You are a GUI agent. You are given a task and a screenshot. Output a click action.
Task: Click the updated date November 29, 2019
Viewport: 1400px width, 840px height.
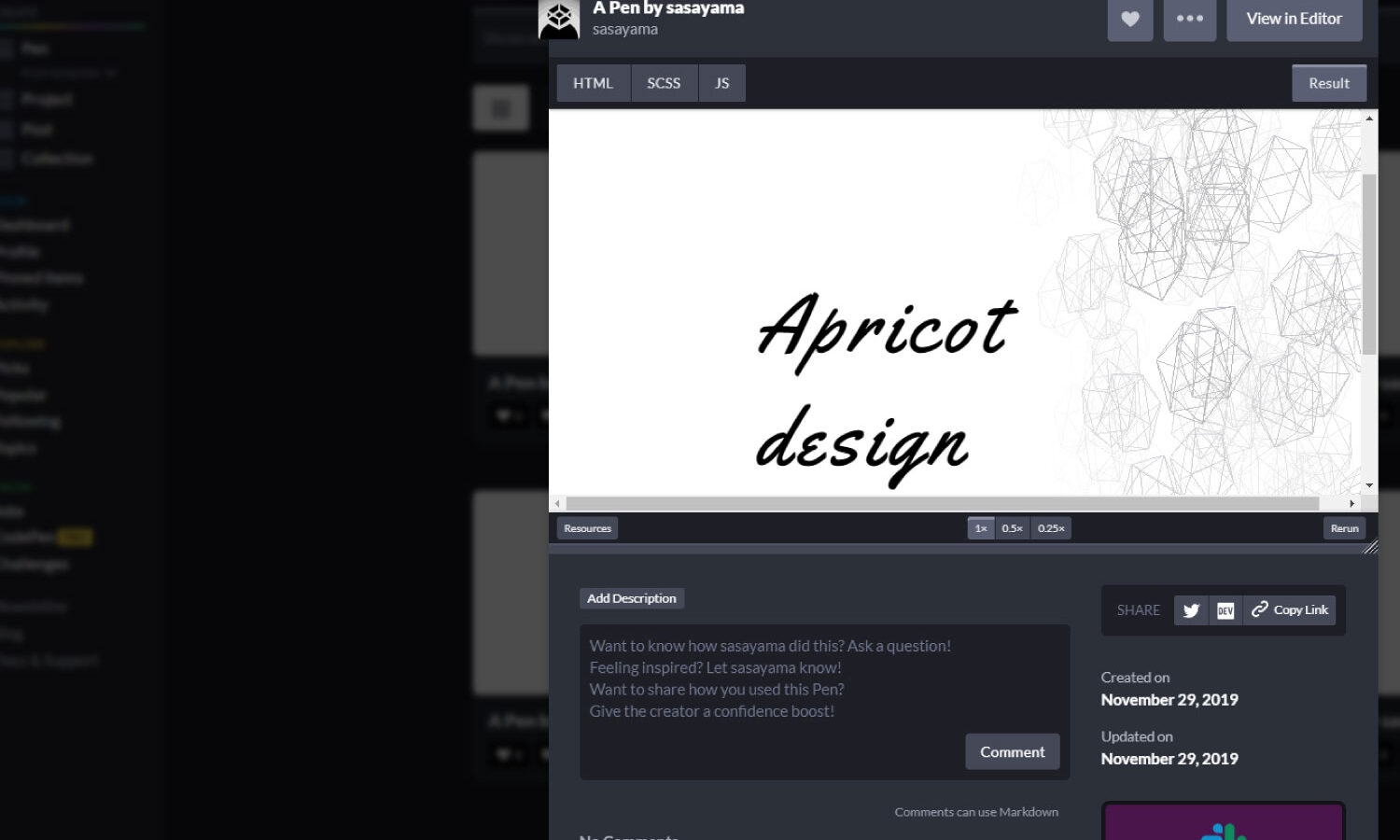pyautogui.click(x=1169, y=759)
